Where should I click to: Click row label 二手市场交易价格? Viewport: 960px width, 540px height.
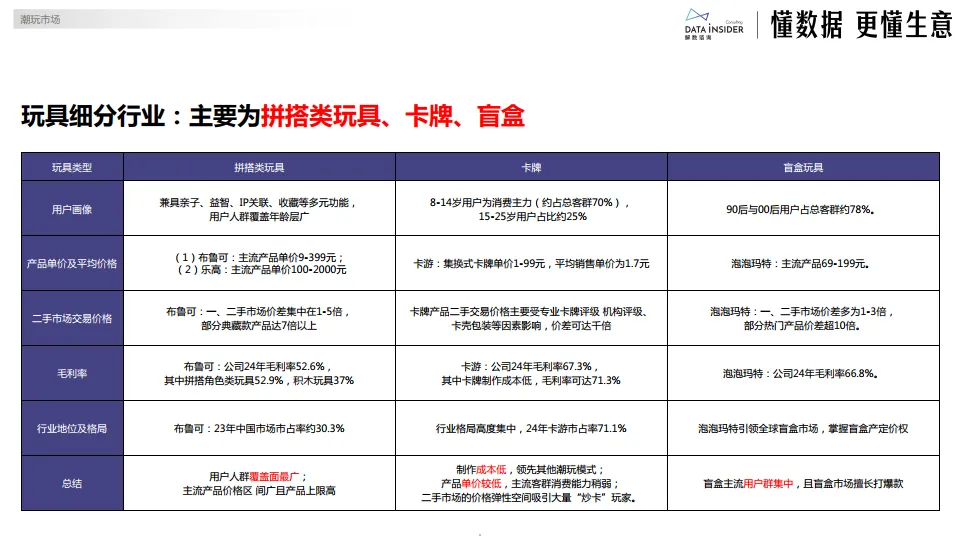72,318
